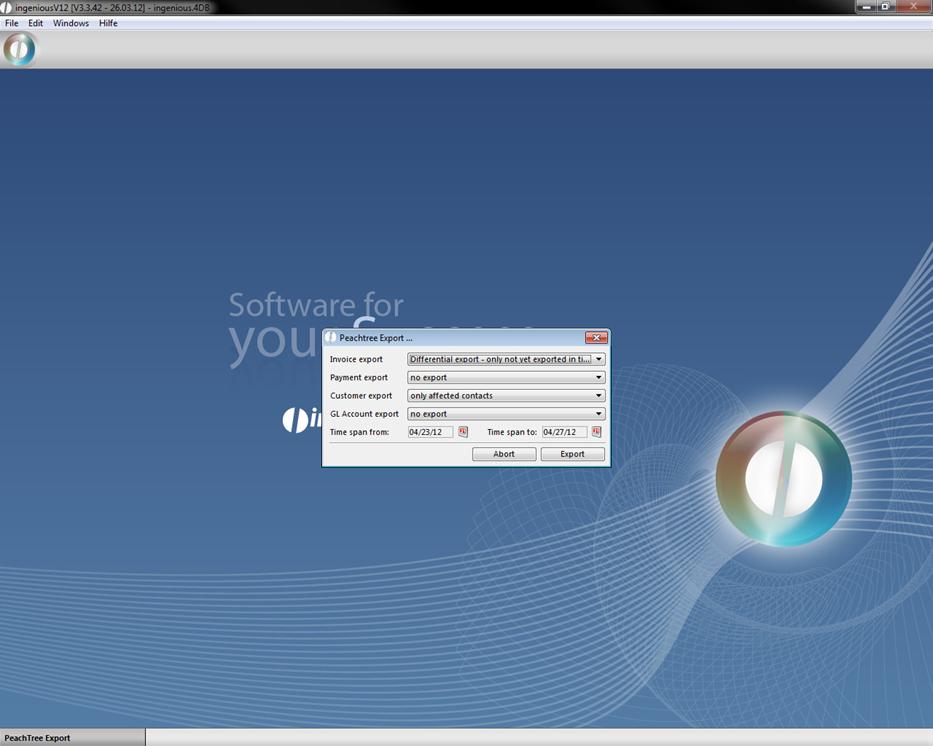Open calendar picker for Time span to
Viewport: 933px width, 746px height.
[x=597, y=432]
